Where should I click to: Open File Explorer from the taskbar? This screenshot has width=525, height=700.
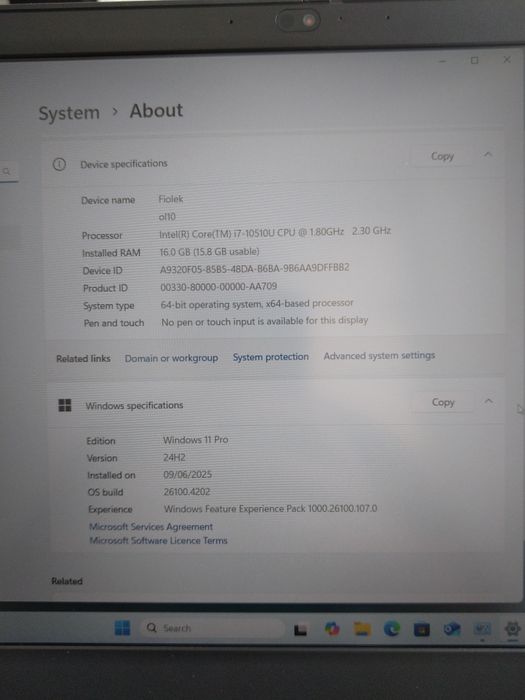362,629
